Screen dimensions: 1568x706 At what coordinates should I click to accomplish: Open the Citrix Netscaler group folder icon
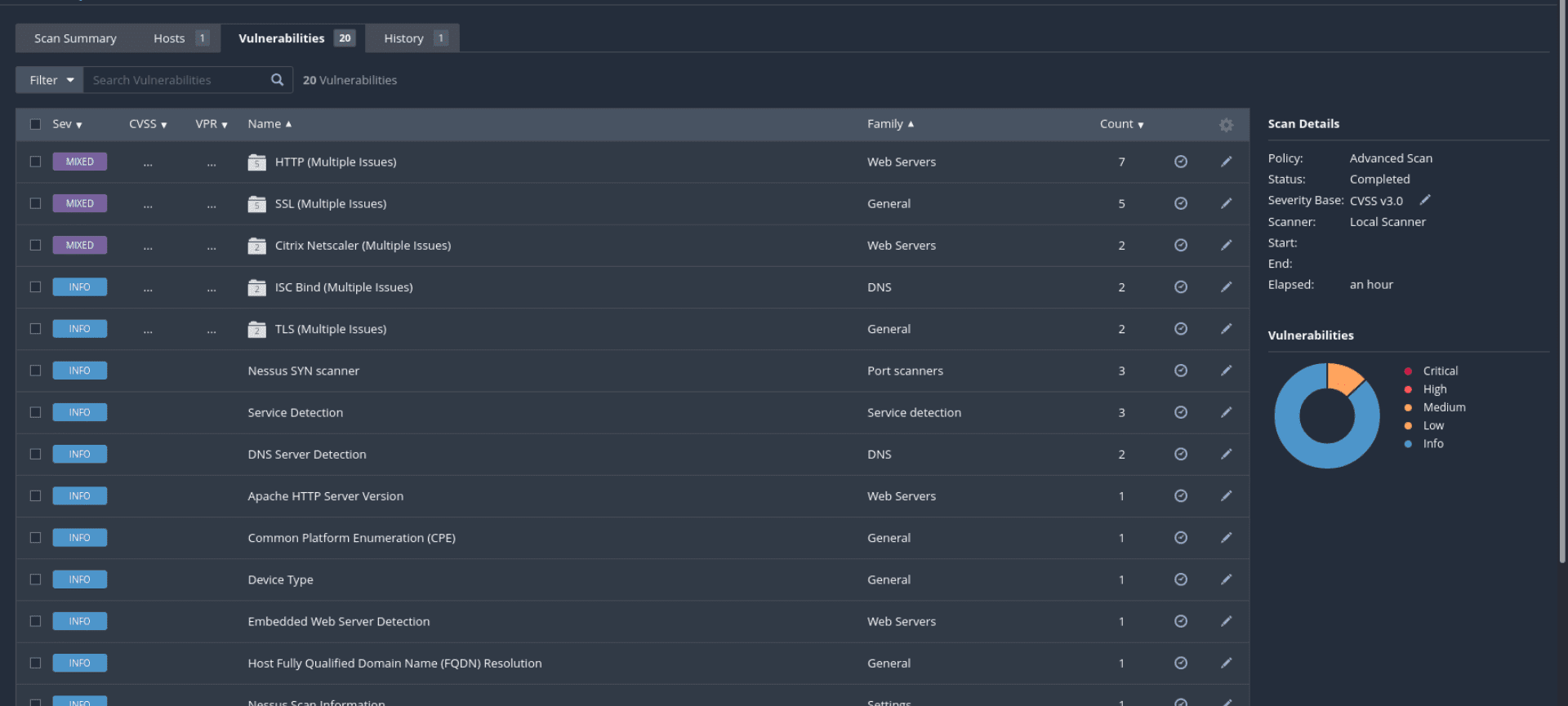pyautogui.click(x=256, y=246)
